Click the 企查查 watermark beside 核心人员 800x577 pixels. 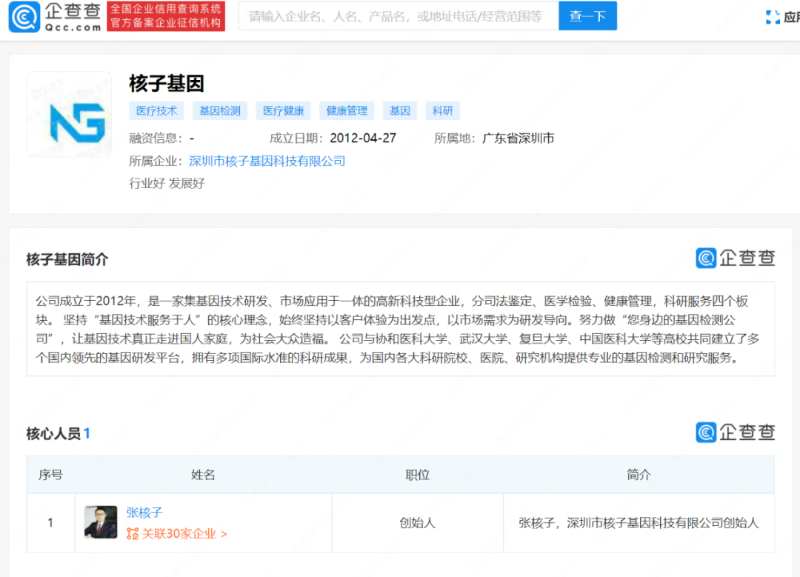click(x=737, y=430)
